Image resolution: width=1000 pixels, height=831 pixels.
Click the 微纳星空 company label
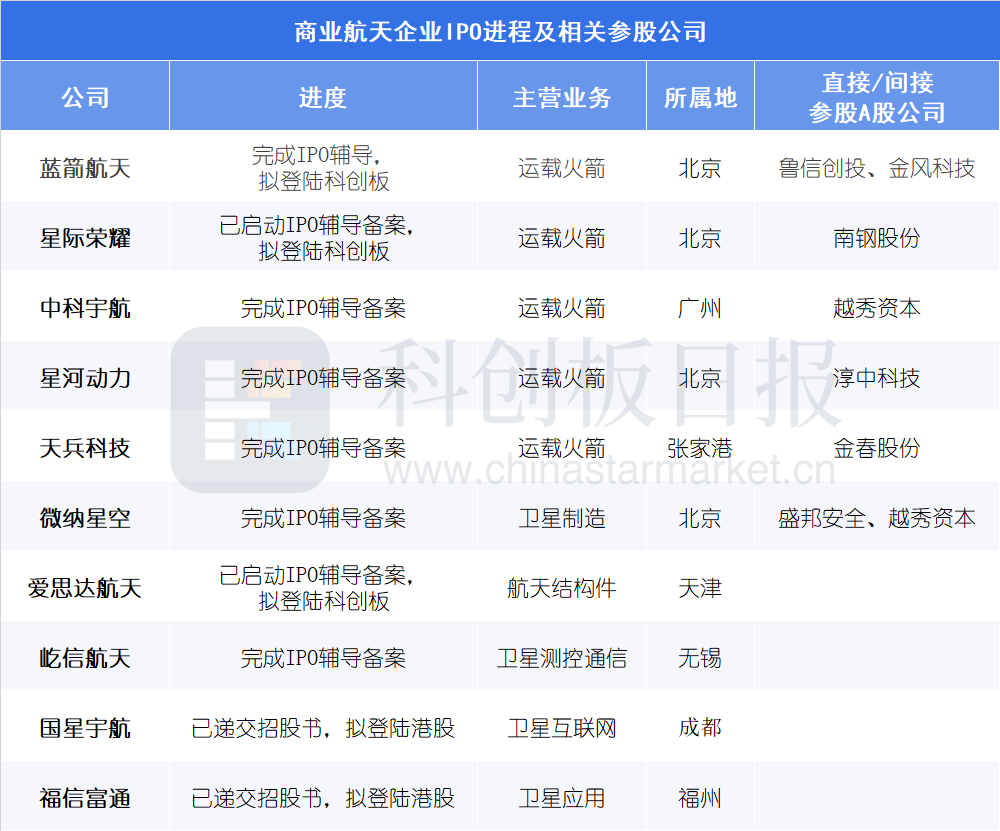[x=85, y=518]
